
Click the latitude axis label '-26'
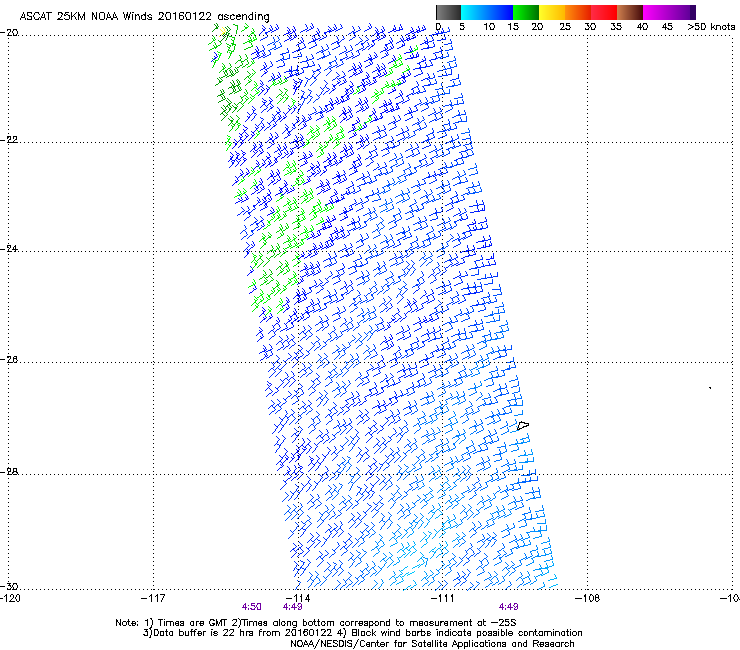[9, 360]
